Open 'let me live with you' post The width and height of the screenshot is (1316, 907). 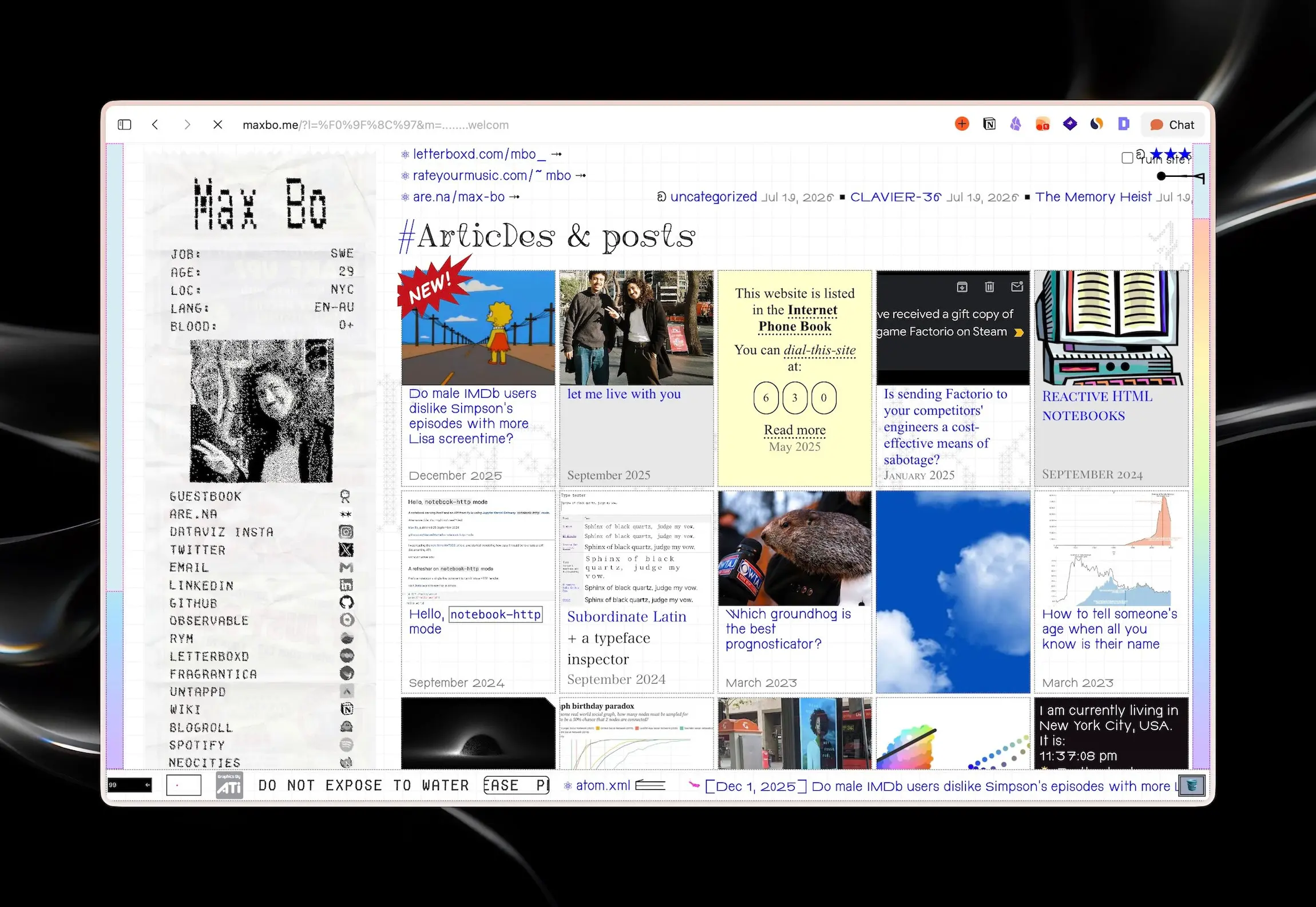[624, 394]
